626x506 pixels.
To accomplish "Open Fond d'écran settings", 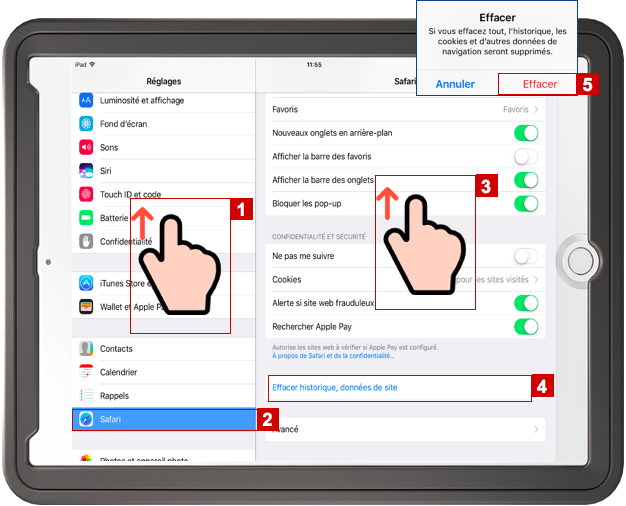I will pos(164,124).
